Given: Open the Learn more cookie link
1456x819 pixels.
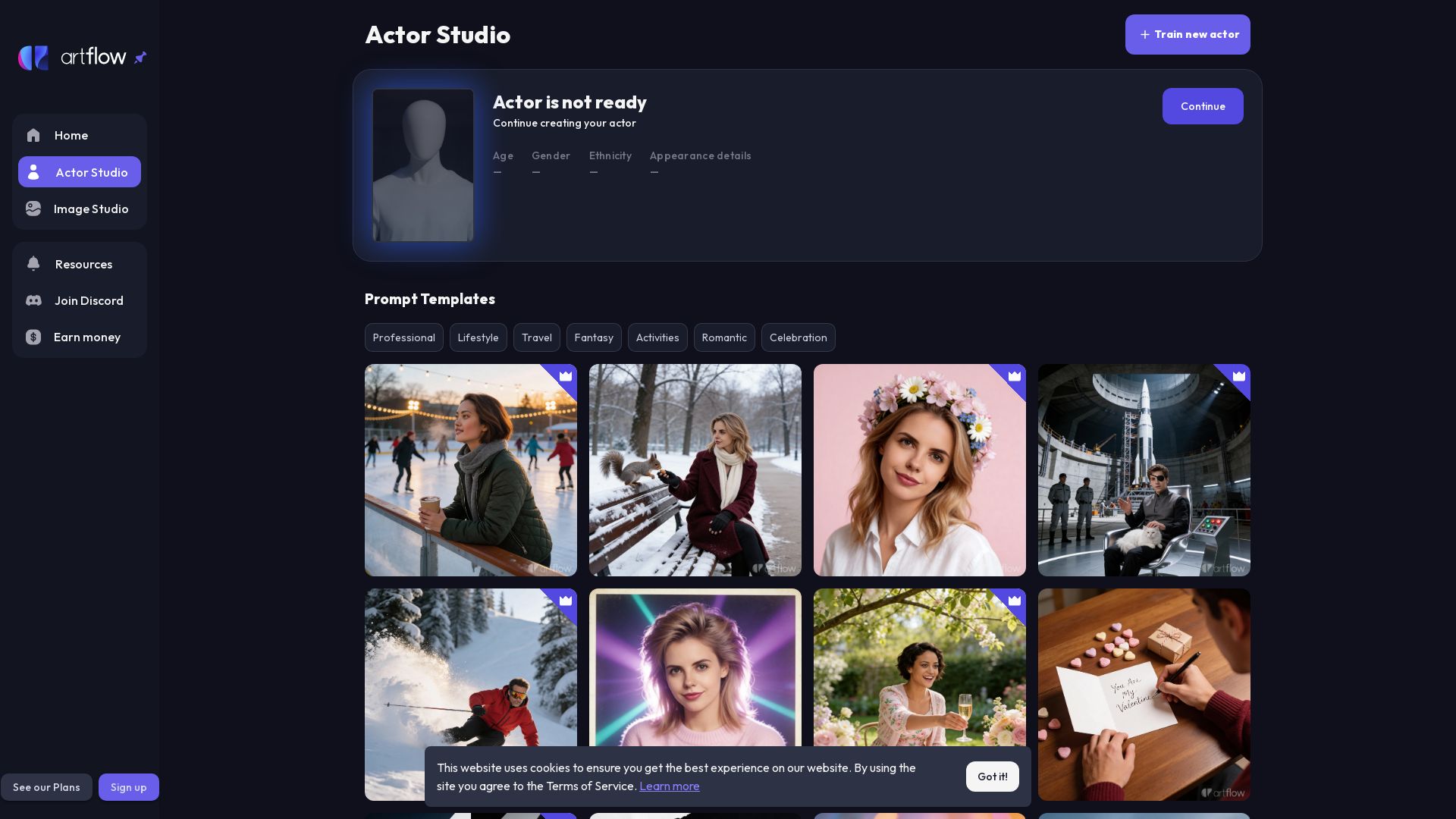Looking at the screenshot, I should (669, 786).
